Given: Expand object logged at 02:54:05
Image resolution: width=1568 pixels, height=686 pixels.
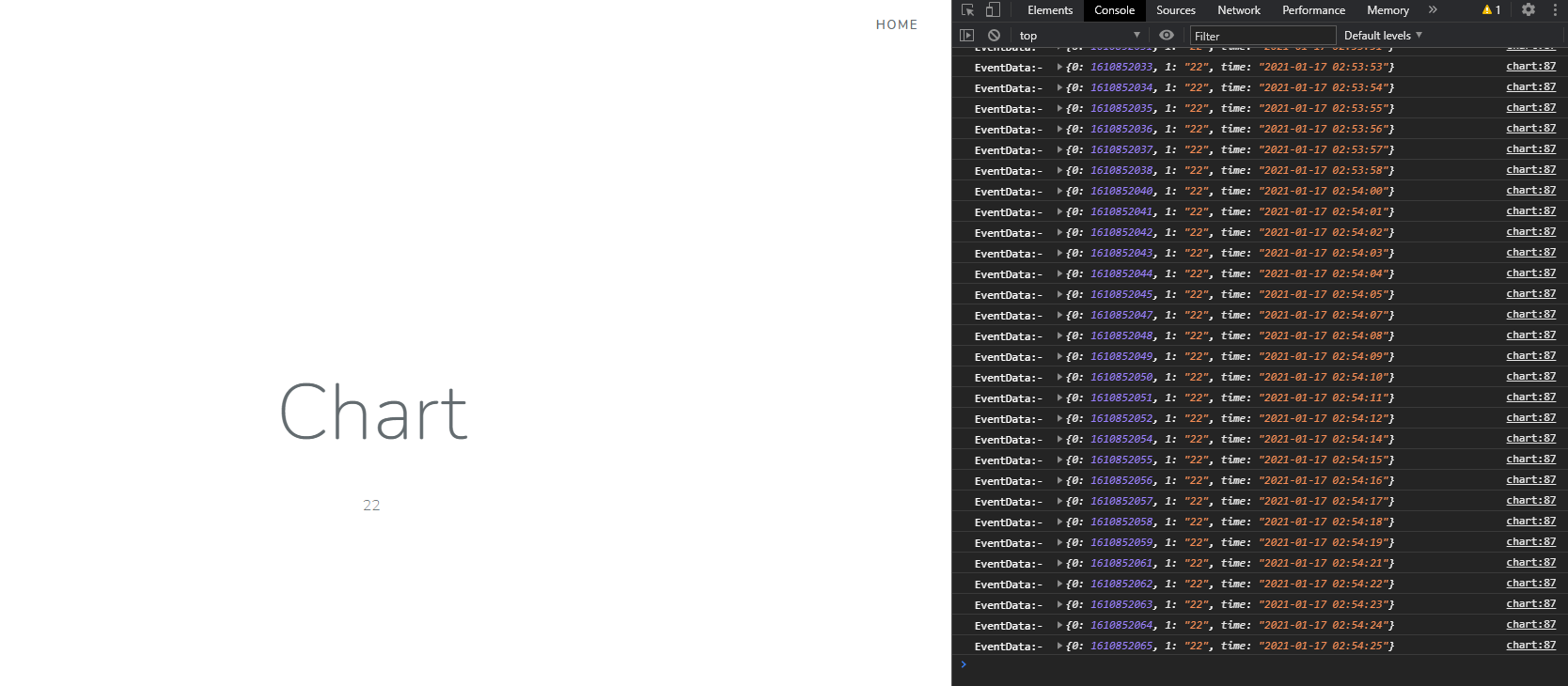Looking at the screenshot, I should [1059, 295].
